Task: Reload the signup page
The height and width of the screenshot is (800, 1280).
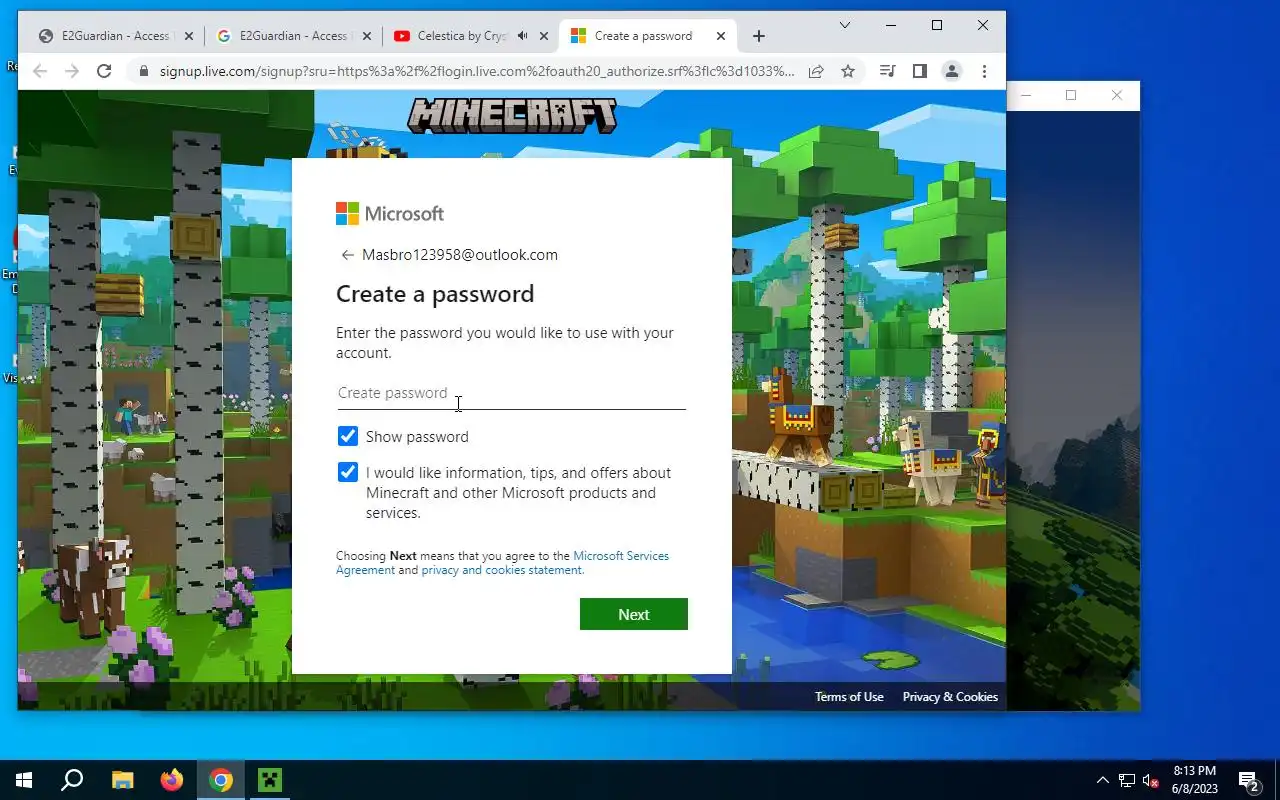Action: (104, 71)
